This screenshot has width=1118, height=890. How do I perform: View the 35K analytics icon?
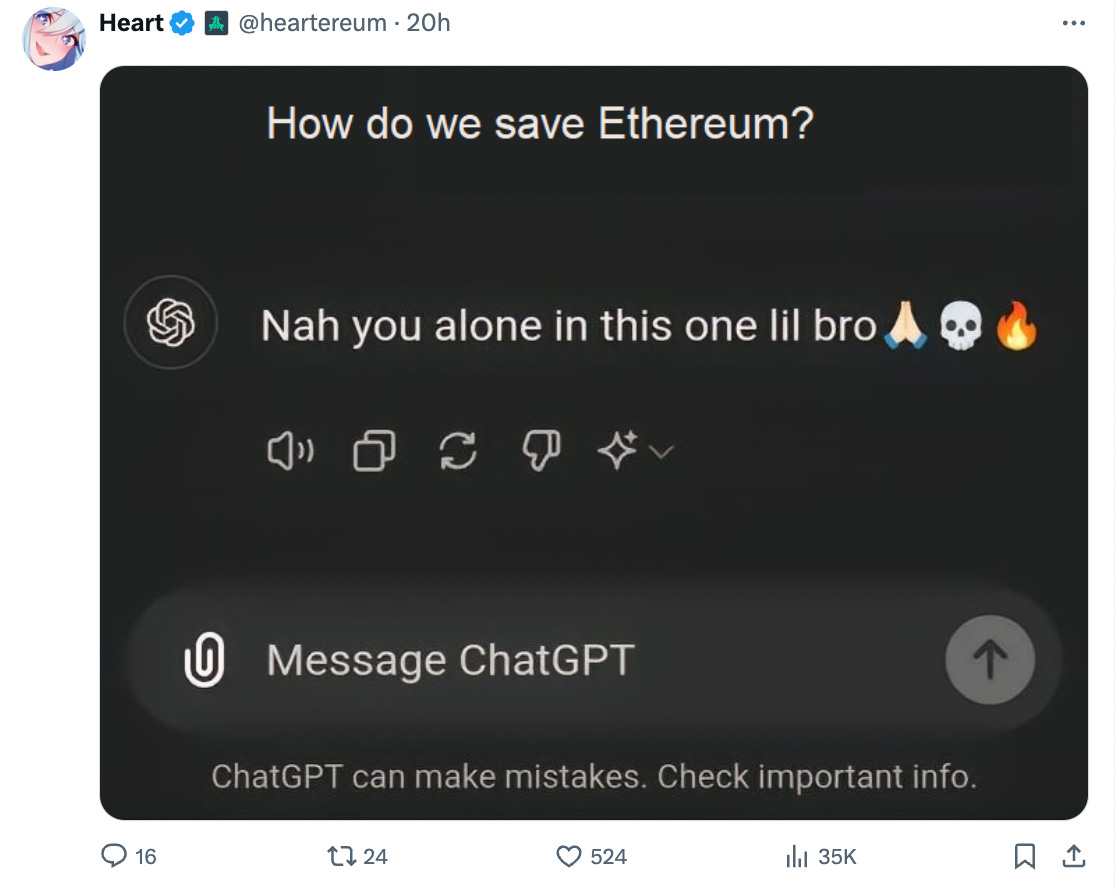tap(796, 856)
